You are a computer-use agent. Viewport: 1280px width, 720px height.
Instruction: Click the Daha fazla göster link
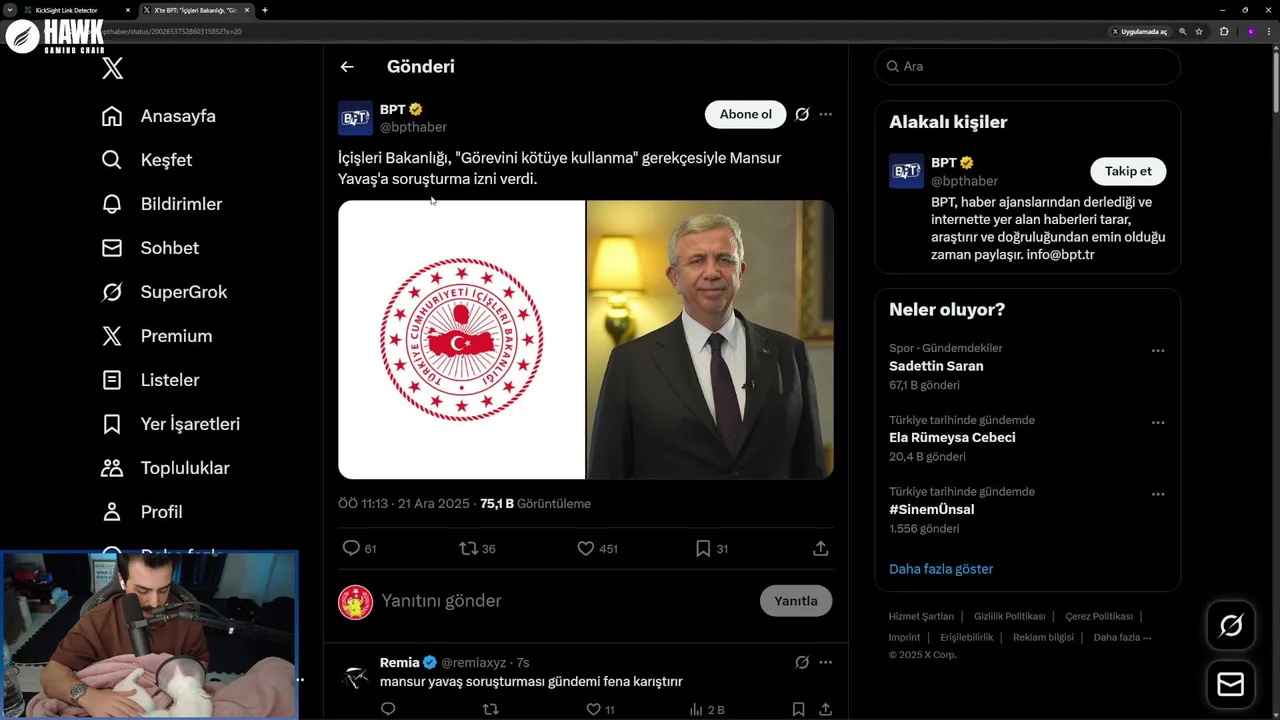coord(940,569)
